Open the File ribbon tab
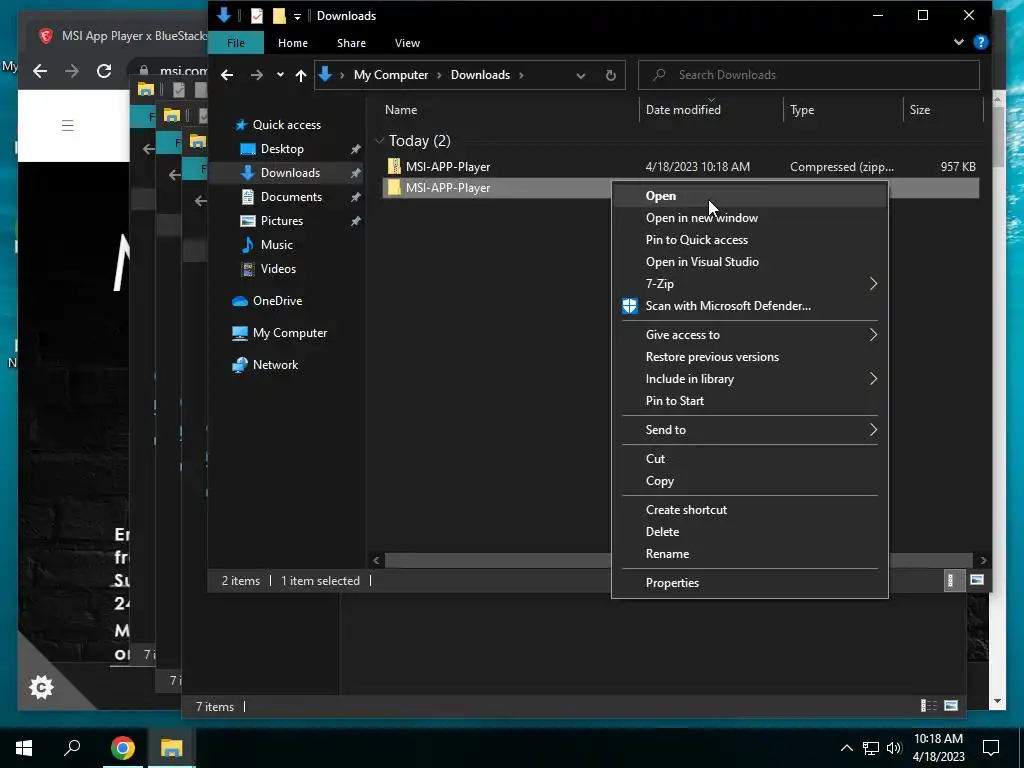Viewport: 1024px width, 768px height. (x=236, y=43)
